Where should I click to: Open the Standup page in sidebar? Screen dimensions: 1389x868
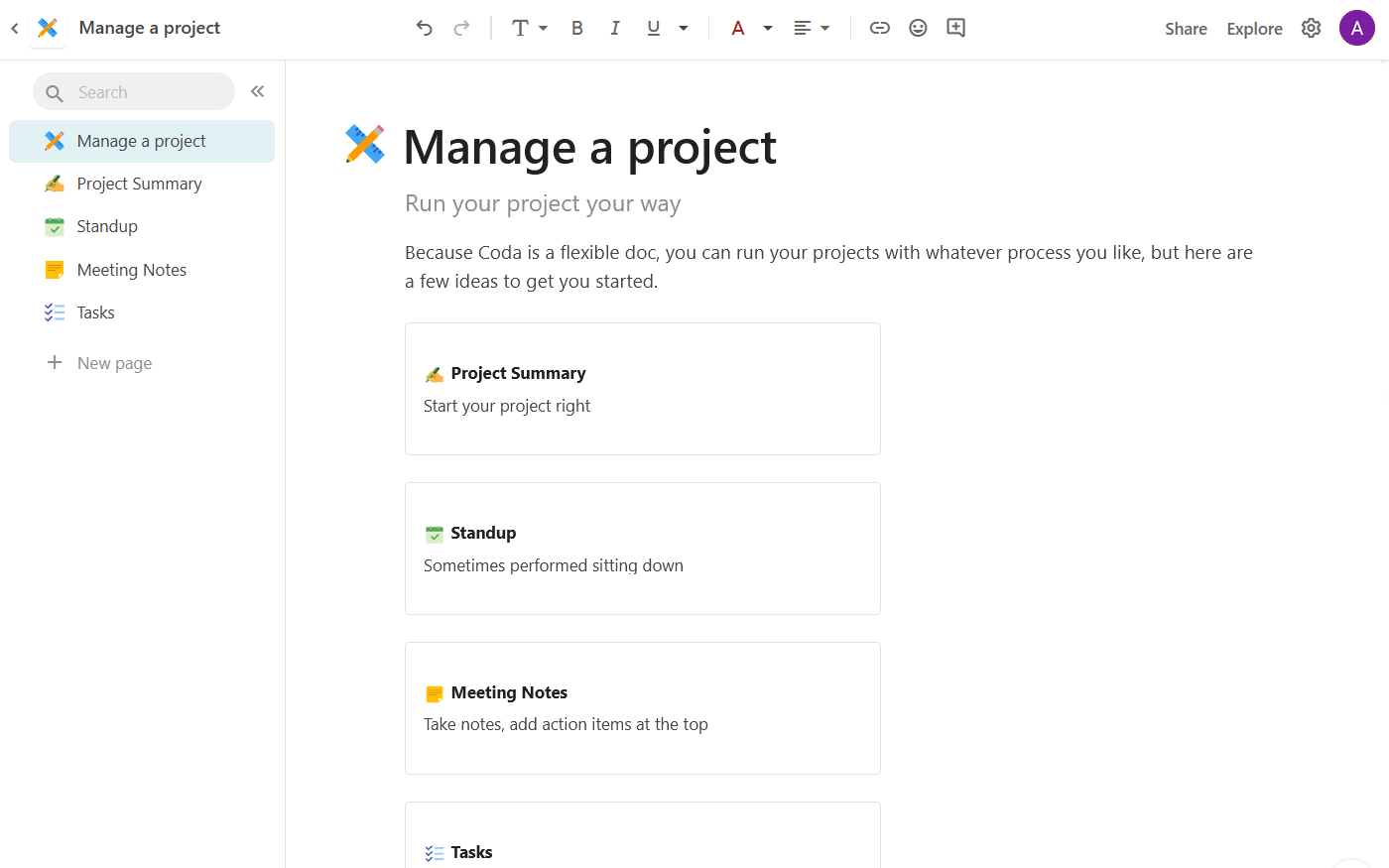107,226
